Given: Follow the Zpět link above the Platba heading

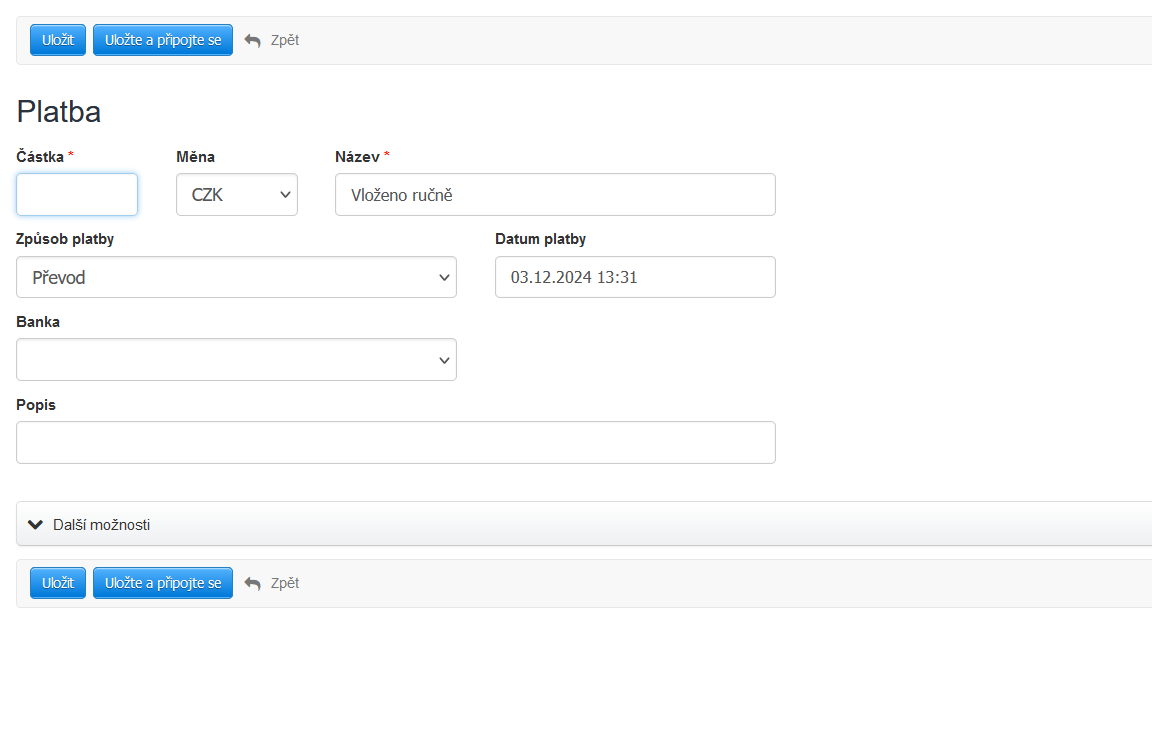Looking at the screenshot, I should (284, 40).
